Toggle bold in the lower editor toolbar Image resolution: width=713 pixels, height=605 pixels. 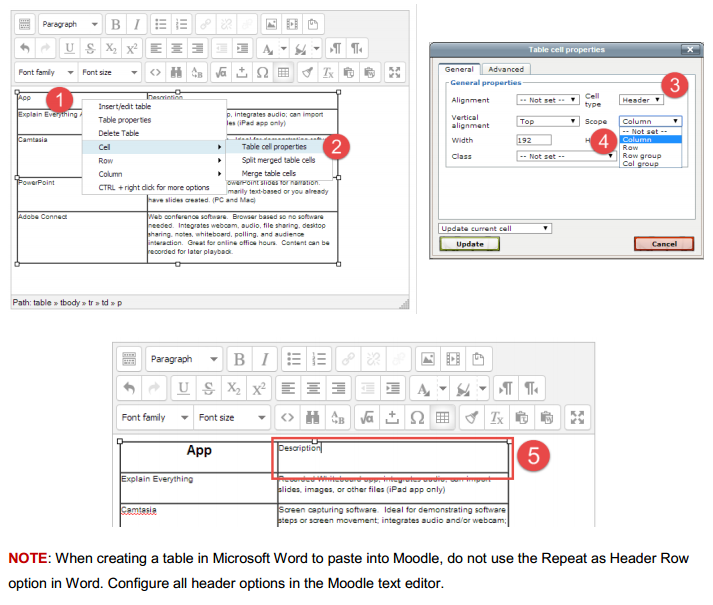(240, 359)
